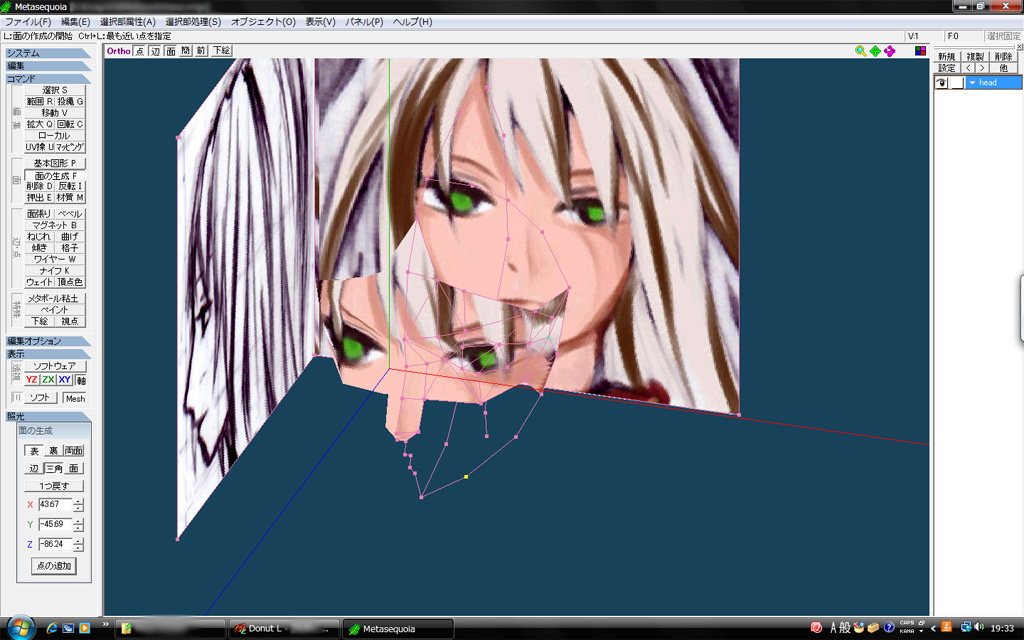
Task: Click the Z coordinate input field
Action: tap(55, 544)
